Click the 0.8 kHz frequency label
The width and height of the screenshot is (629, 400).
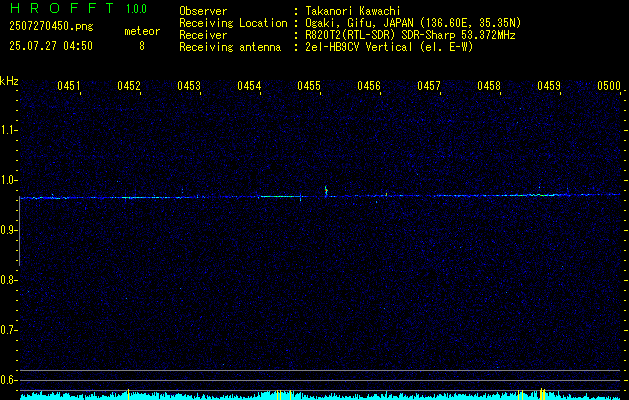tap(8, 280)
